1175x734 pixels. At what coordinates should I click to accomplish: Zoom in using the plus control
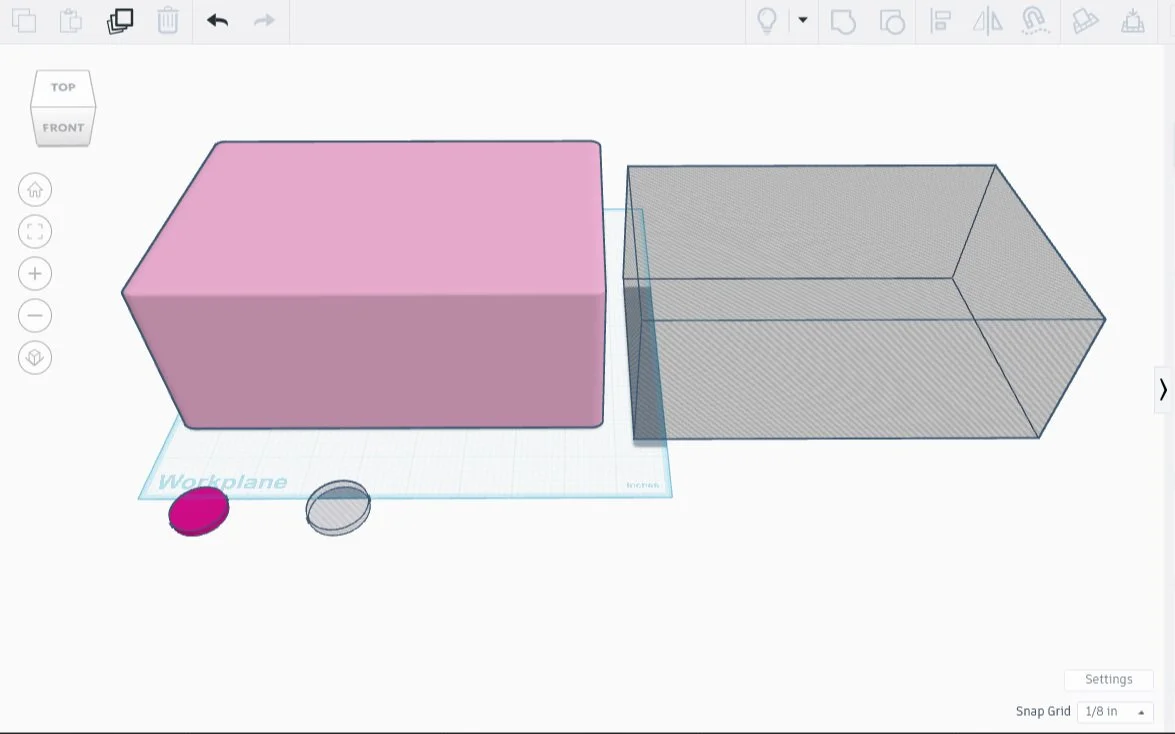(35, 273)
